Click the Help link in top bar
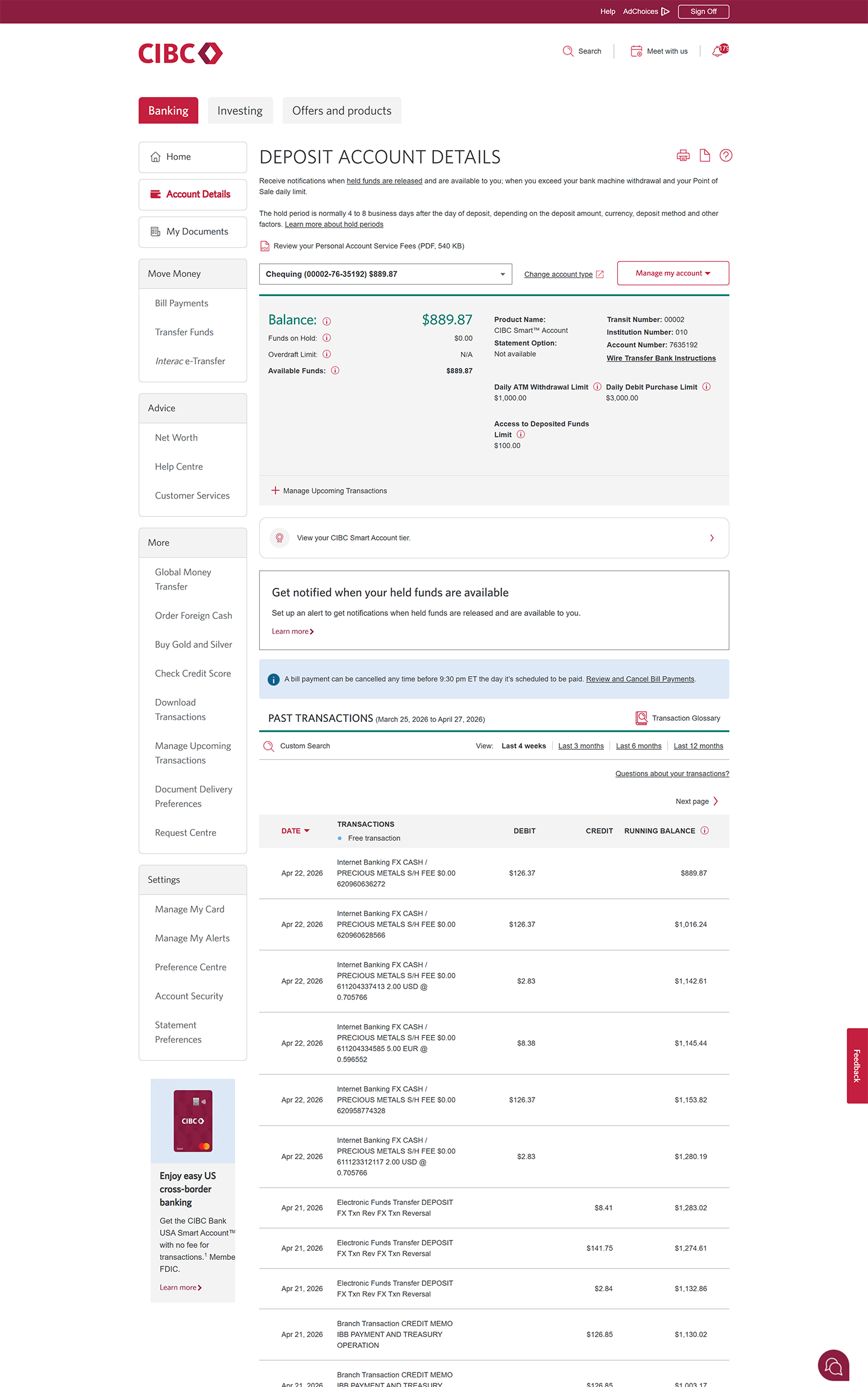This screenshot has width=868, height=1387. coord(608,11)
